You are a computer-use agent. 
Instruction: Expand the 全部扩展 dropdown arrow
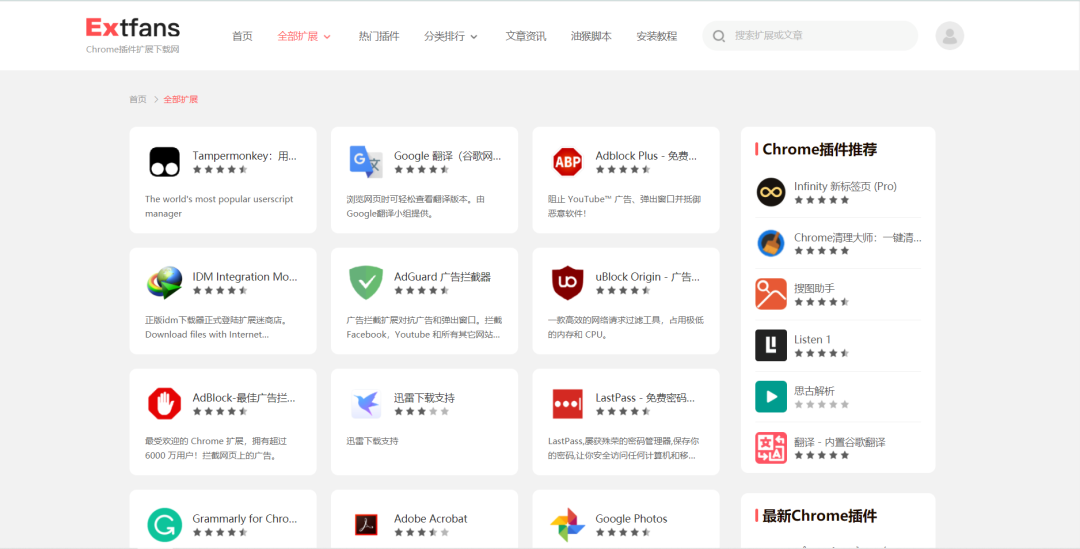327,37
